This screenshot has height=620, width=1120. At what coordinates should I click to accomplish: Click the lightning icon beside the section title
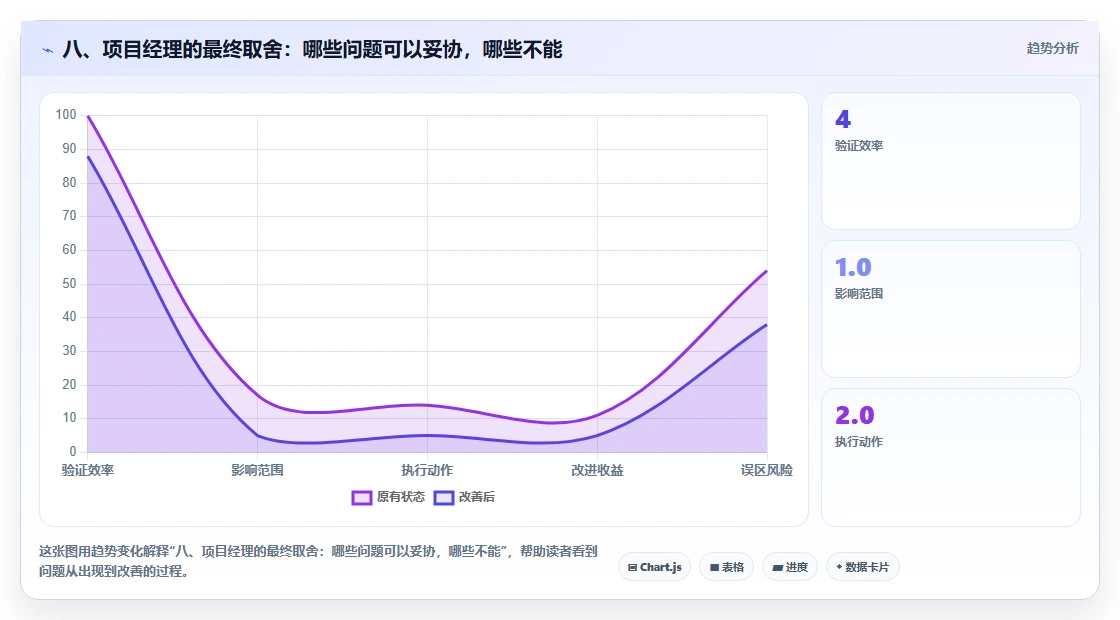click(x=48, y=50)
